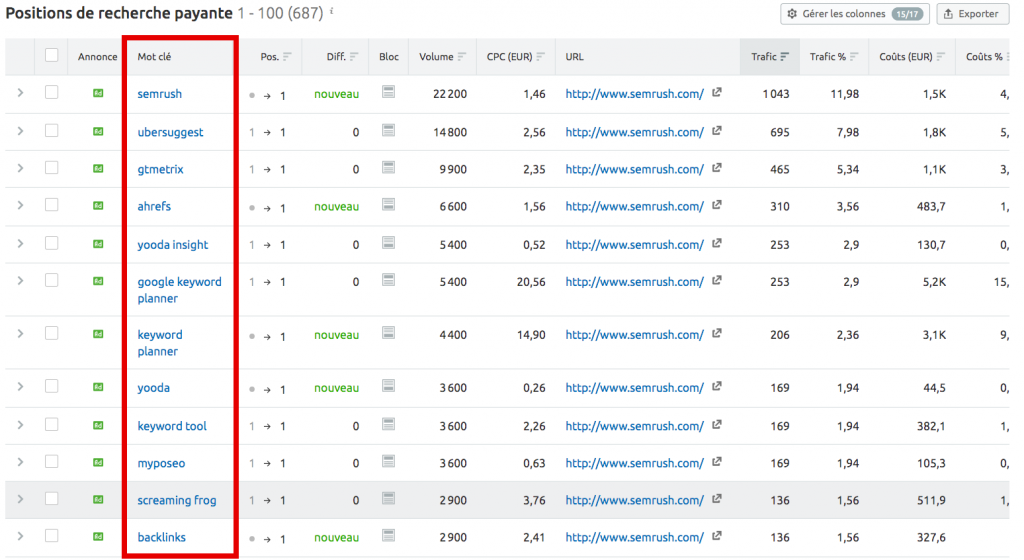Click the Annonce column header
Image resolution: width=1024 pixels, height=560 pixels.
tap(97, 57)
